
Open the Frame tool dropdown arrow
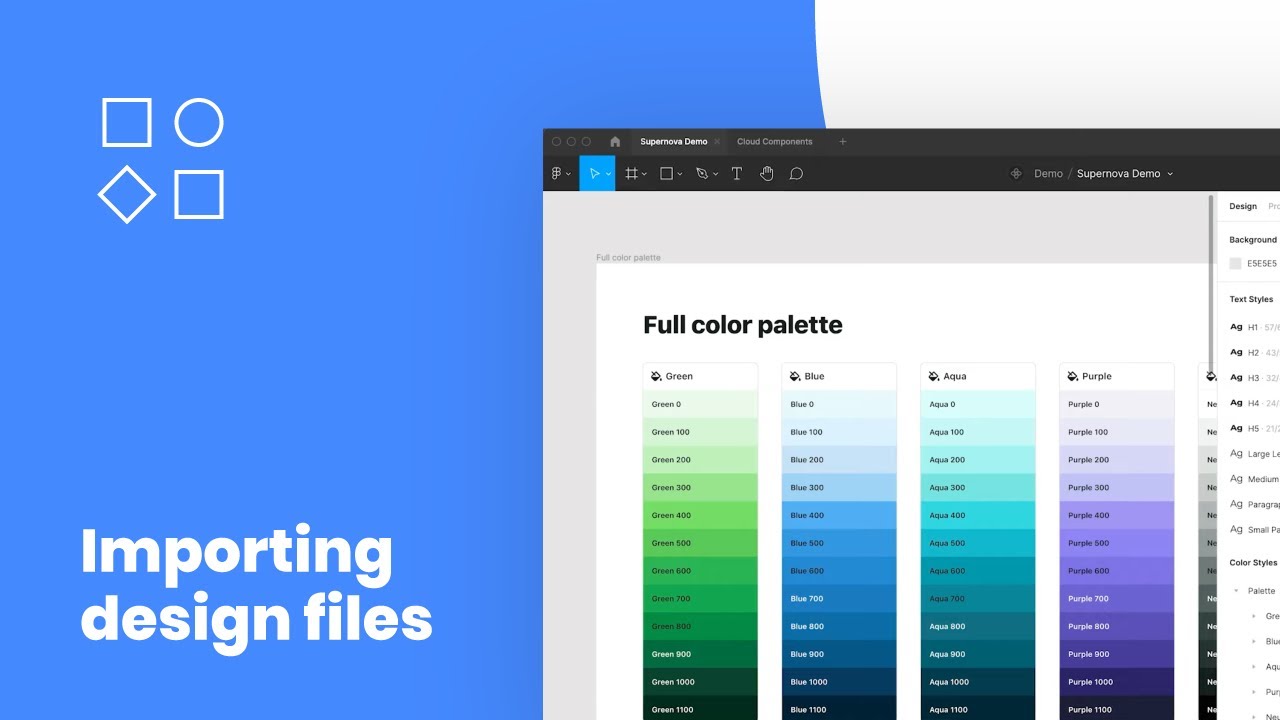[644, 174]
